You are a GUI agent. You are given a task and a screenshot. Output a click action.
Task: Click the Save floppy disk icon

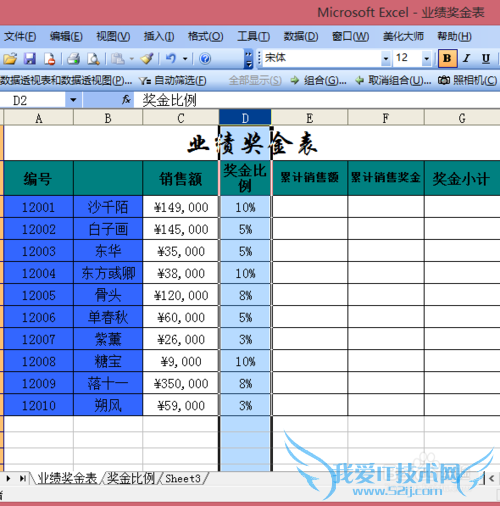click(30, 59)
